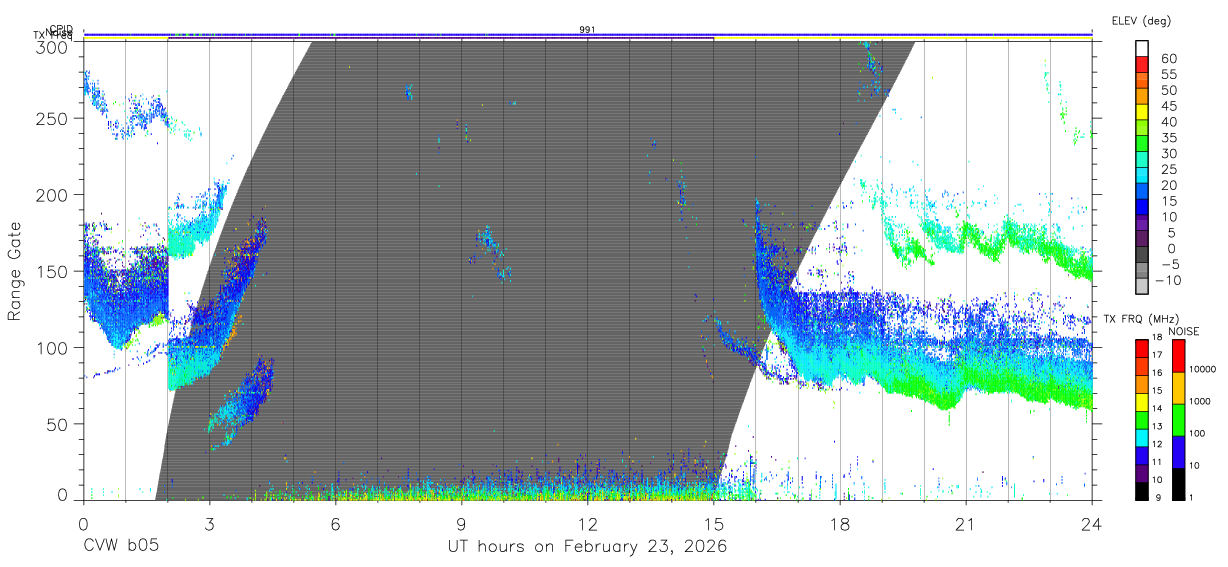The image size is (1228, 567).
Task: Click the '24' hour tick on the time axis
Action: [x=1092, y=524]
